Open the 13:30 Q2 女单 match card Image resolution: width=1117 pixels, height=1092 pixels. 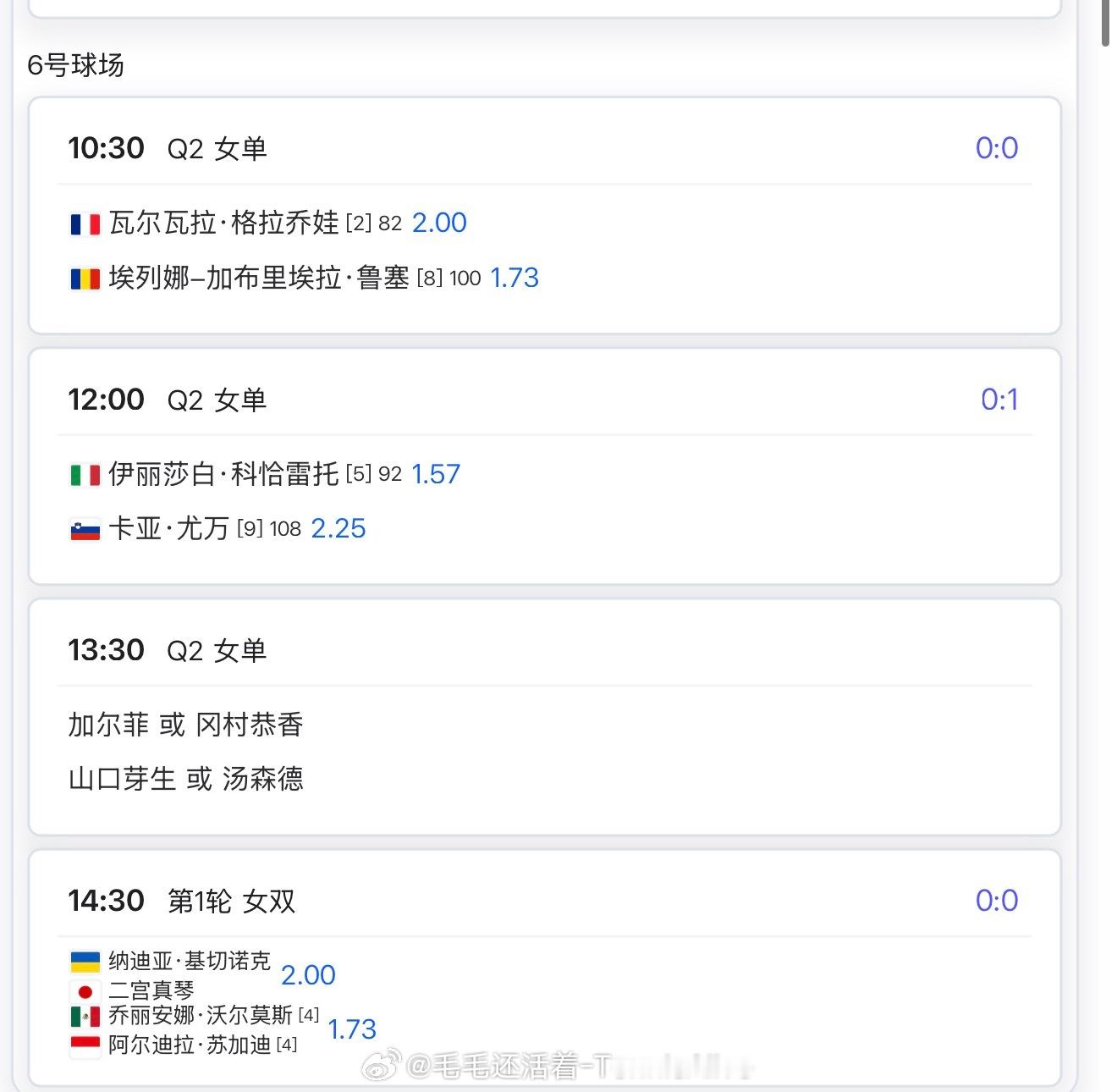point(544,716)
